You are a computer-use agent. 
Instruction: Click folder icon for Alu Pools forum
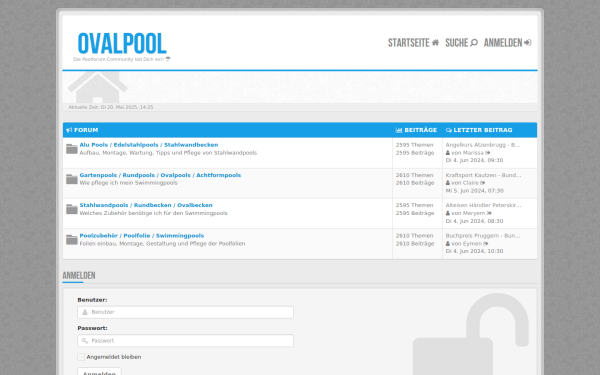(72, 149)
